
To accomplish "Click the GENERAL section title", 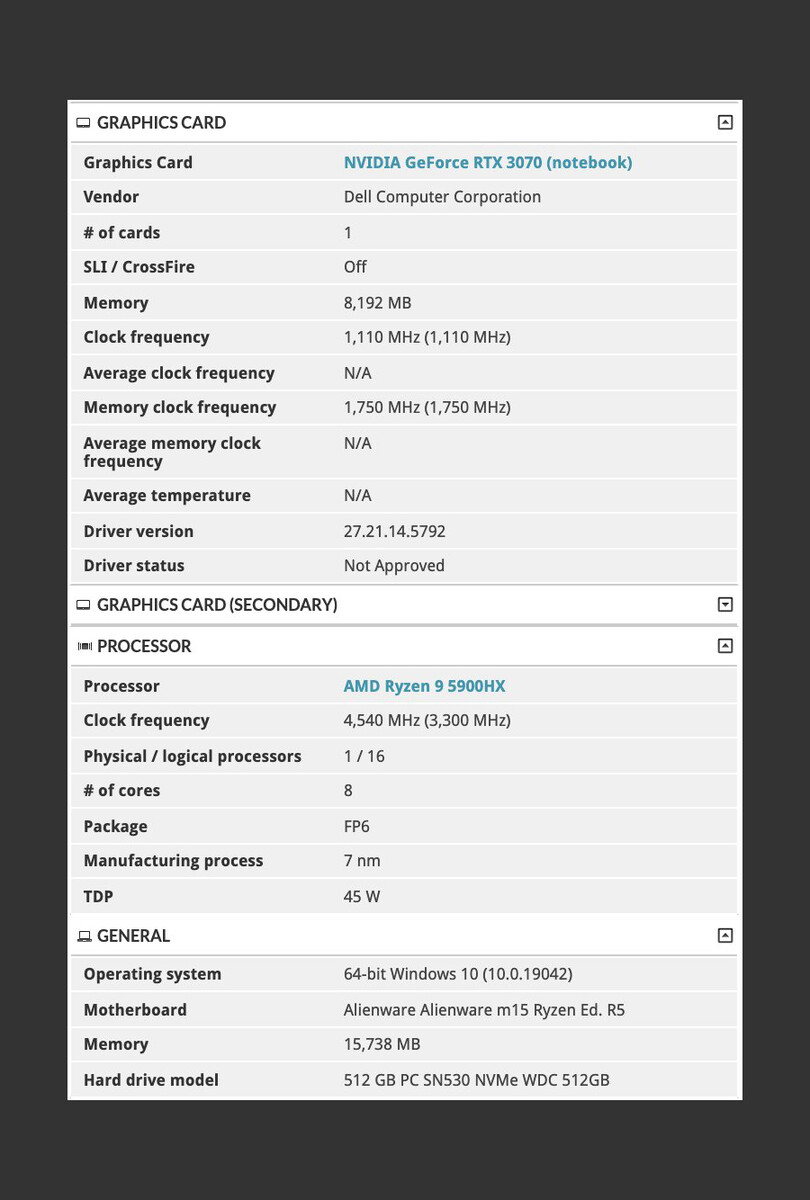I will click(x=133, y=936).
